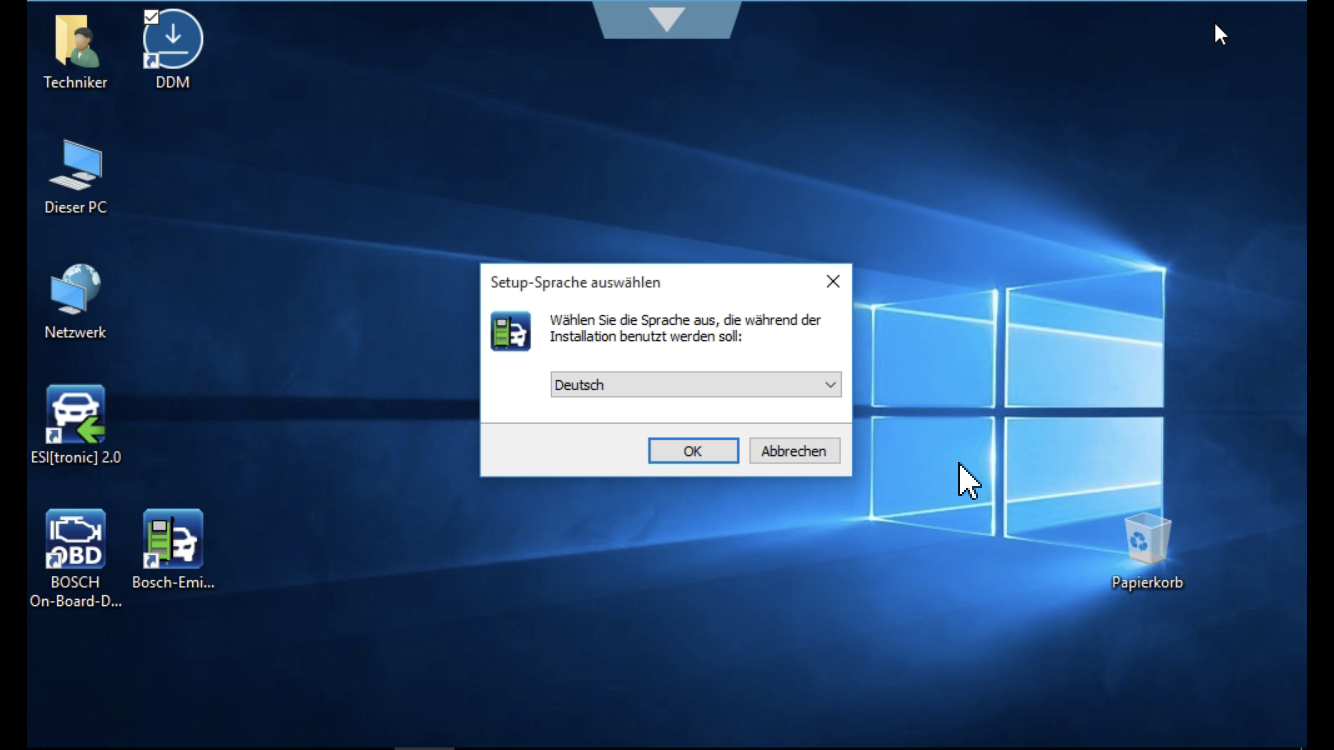This screenshot has height=750, width=1334.
Task: Open the Techniker folder icon
Action: (75, 41)
